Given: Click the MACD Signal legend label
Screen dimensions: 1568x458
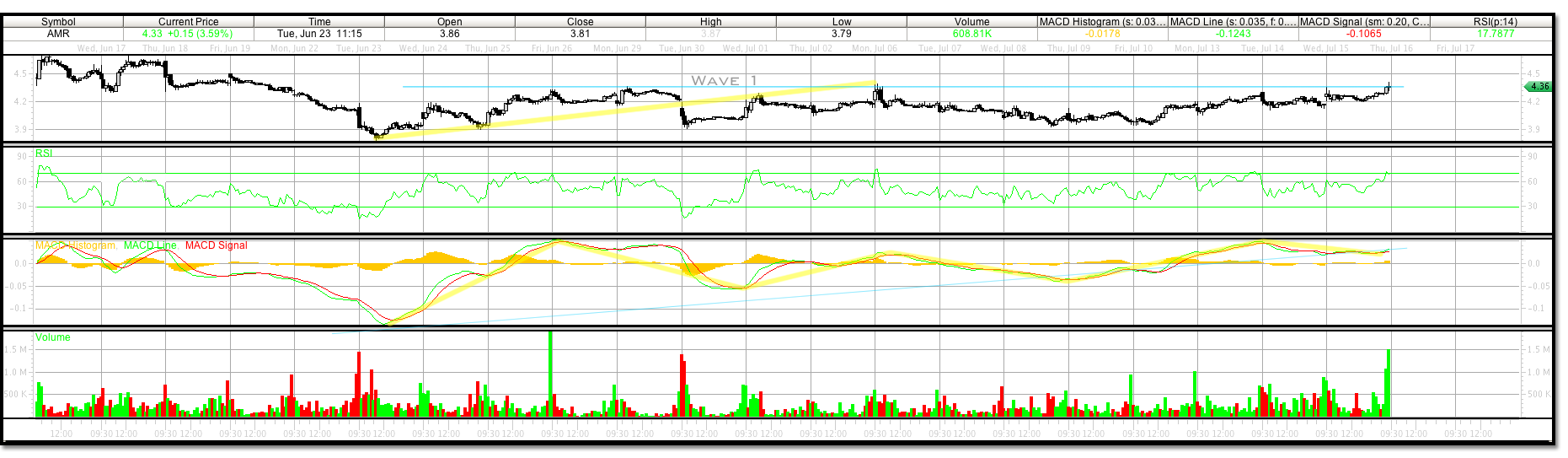Looking at the screenshot, I should [x=216, y=245].
